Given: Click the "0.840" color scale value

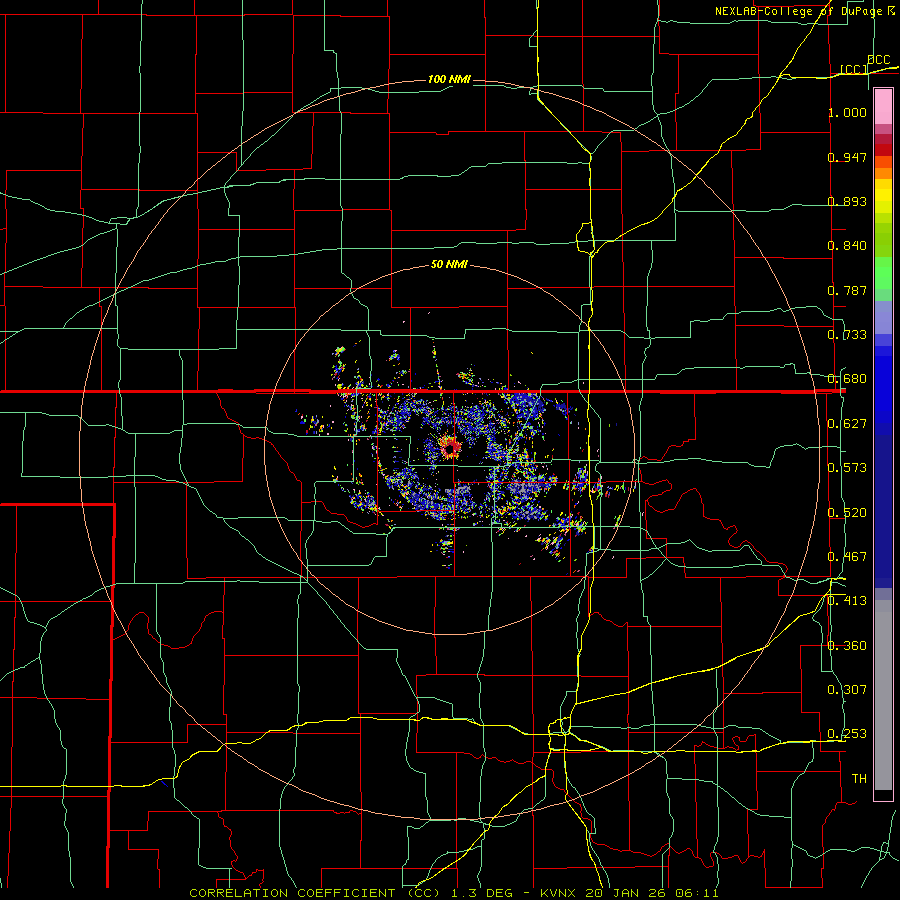Looking at the screenshot, I should click(847, 246).
